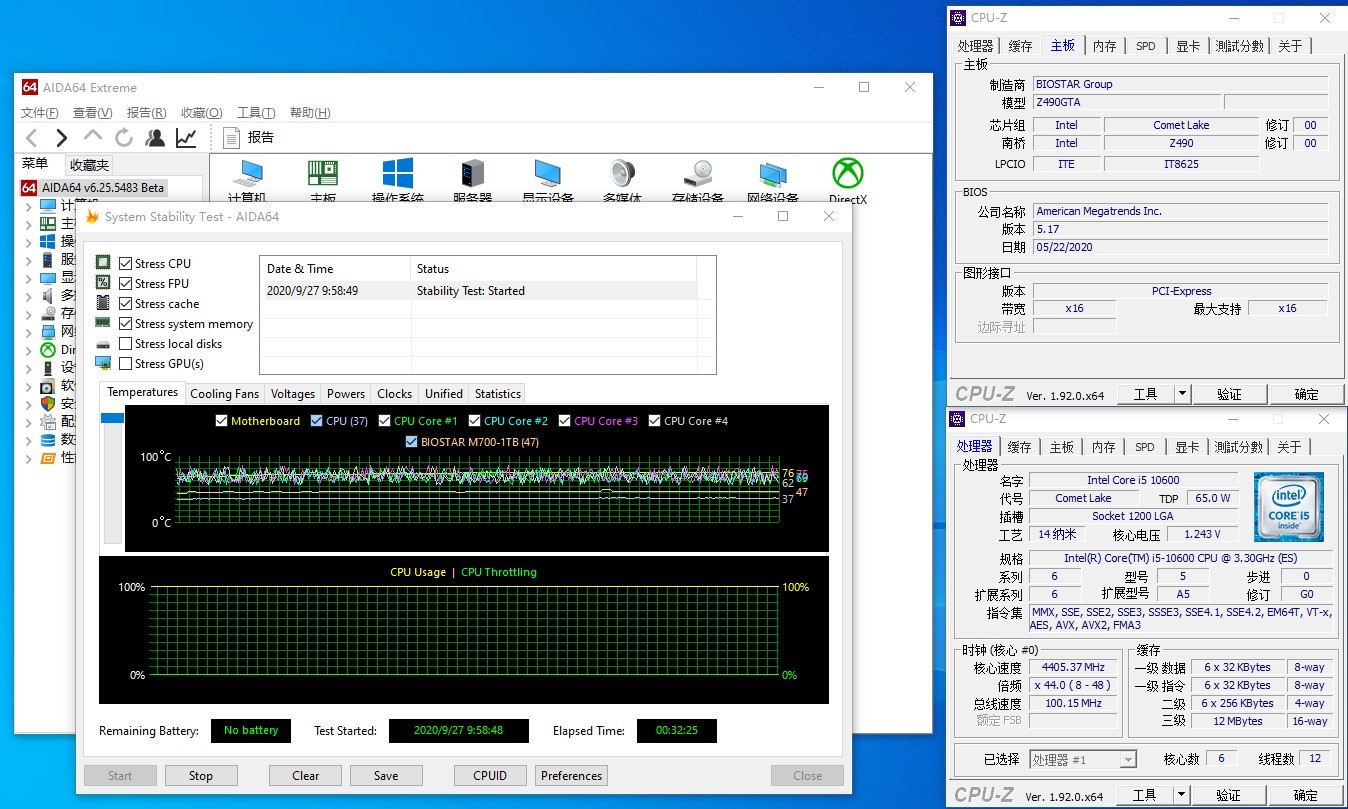Disable the Stress cache checkbox

(125, 303)
